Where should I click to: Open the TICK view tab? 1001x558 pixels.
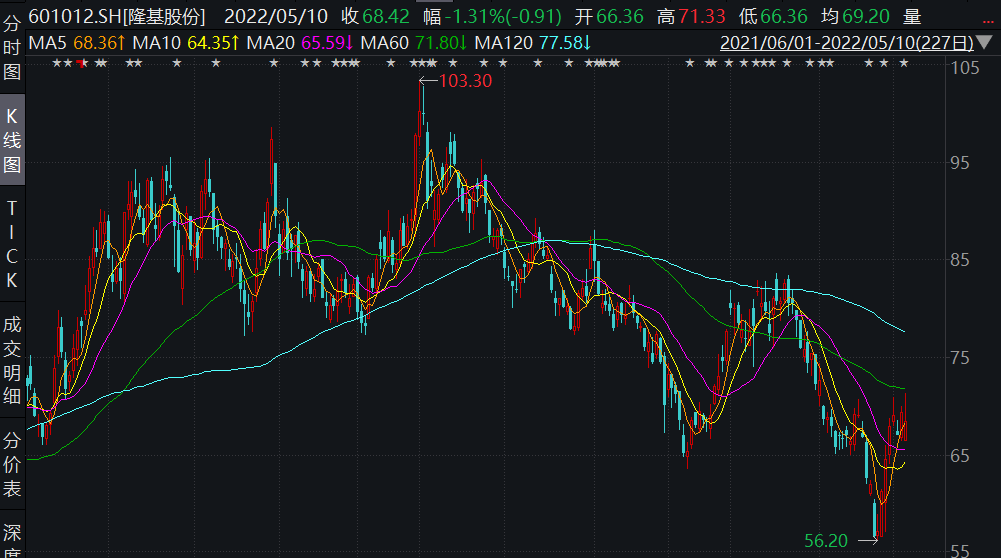pyautogui.click(x=12, y=244)
